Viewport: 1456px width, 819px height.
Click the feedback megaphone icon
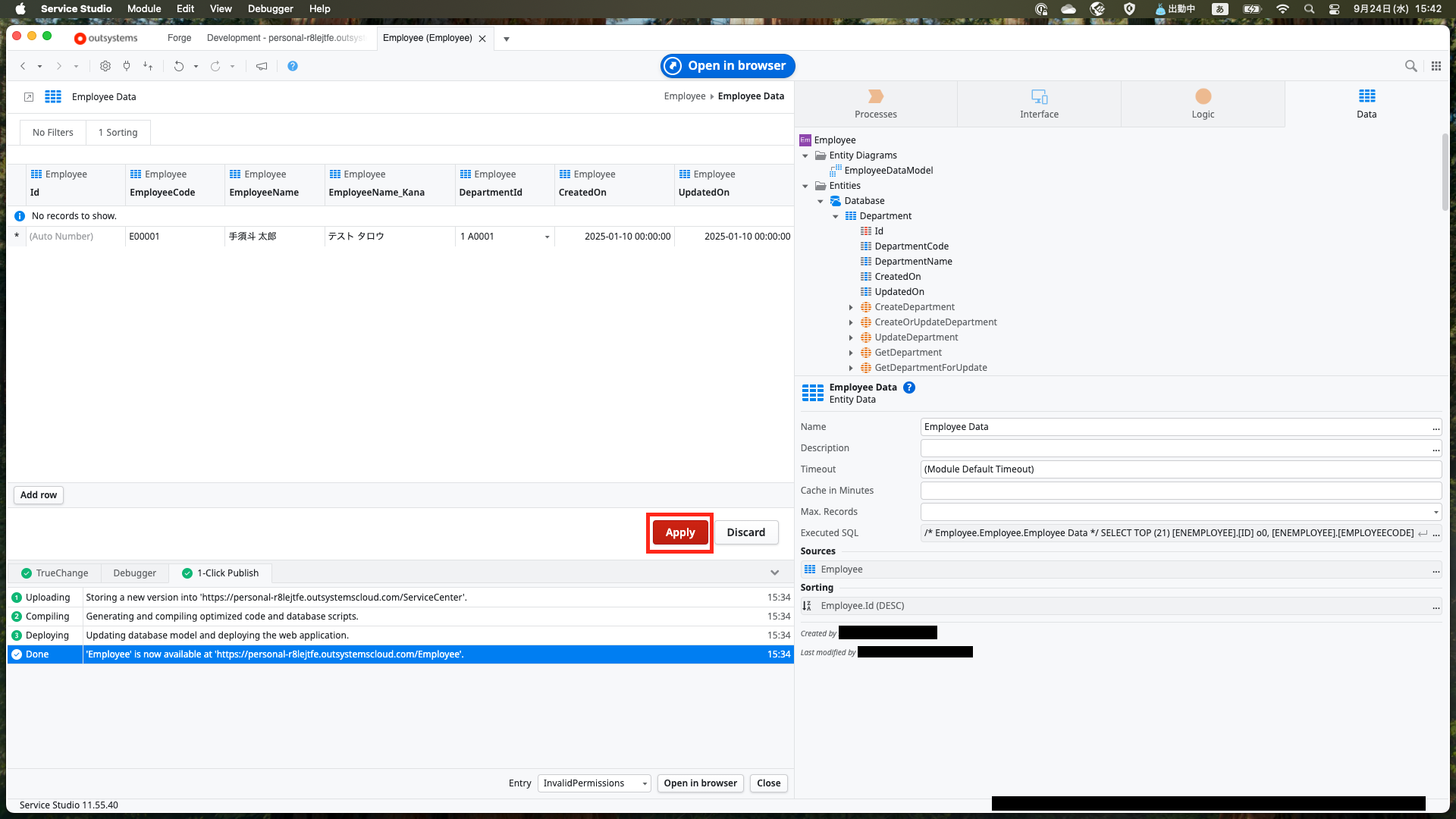(262, 66)
